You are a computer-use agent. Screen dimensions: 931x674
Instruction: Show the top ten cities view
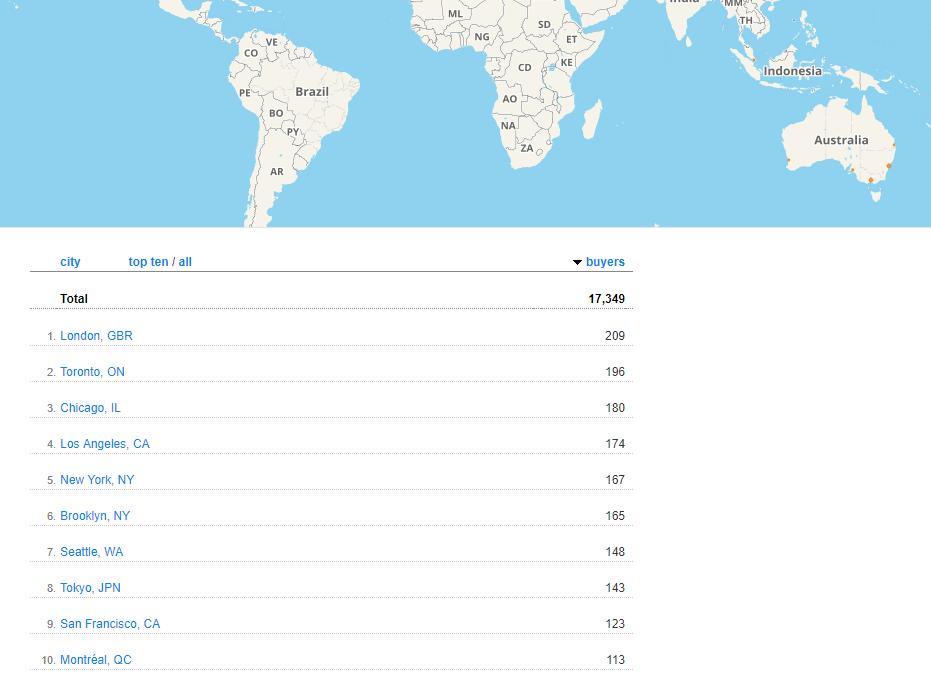(148, 262)
